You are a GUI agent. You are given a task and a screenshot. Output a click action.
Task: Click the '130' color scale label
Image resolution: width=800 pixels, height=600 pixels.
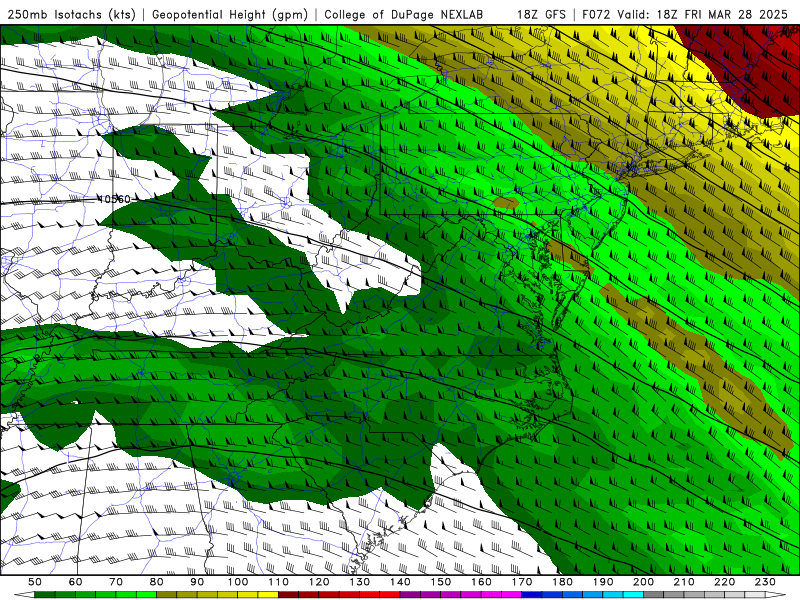(x=360, y=582)
